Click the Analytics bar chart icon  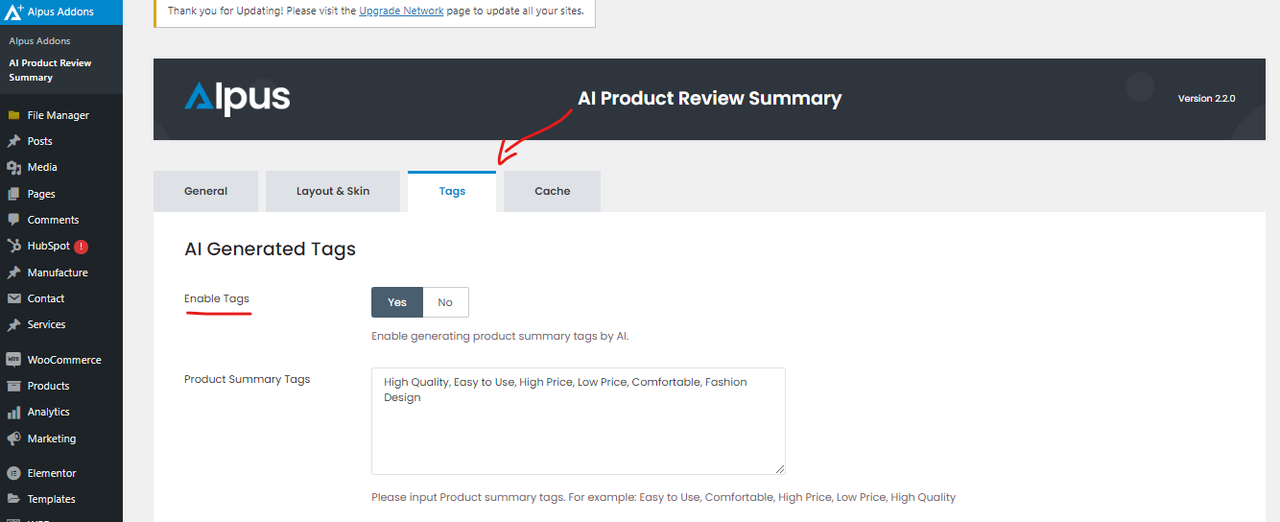(14, 412)
